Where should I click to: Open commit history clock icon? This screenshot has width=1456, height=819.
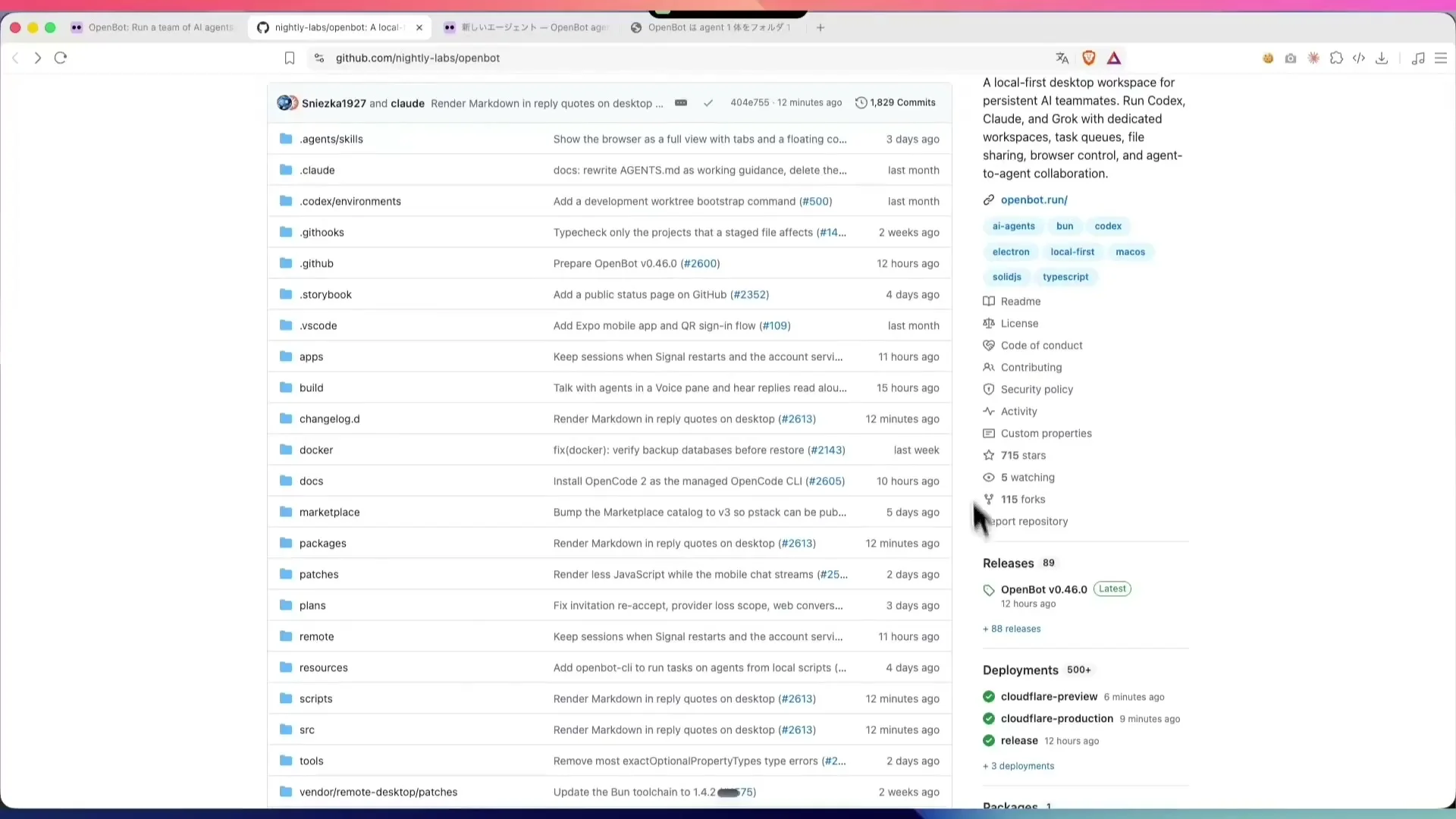[861, 102]
